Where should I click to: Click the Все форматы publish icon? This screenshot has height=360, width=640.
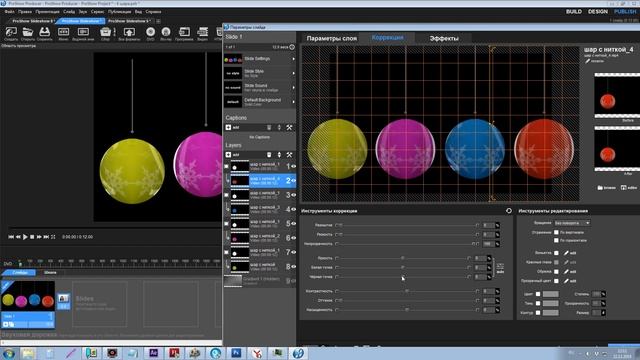(x=129, y=32)
